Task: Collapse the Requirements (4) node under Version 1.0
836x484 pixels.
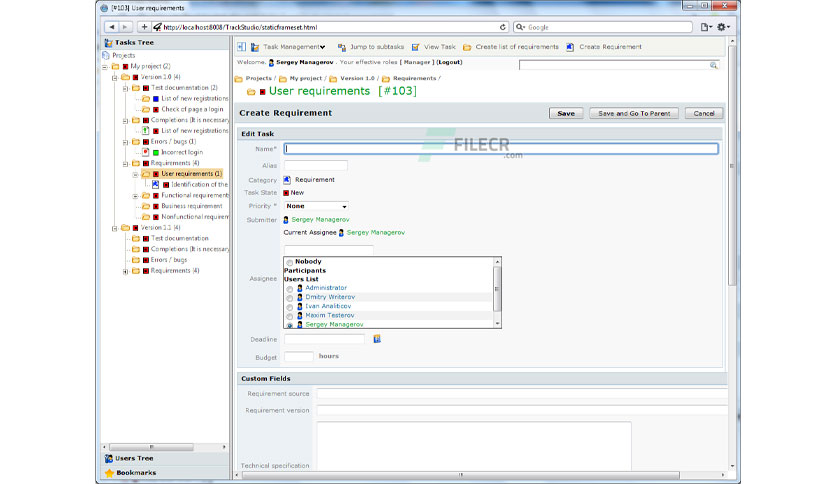Action: (125, 164)
